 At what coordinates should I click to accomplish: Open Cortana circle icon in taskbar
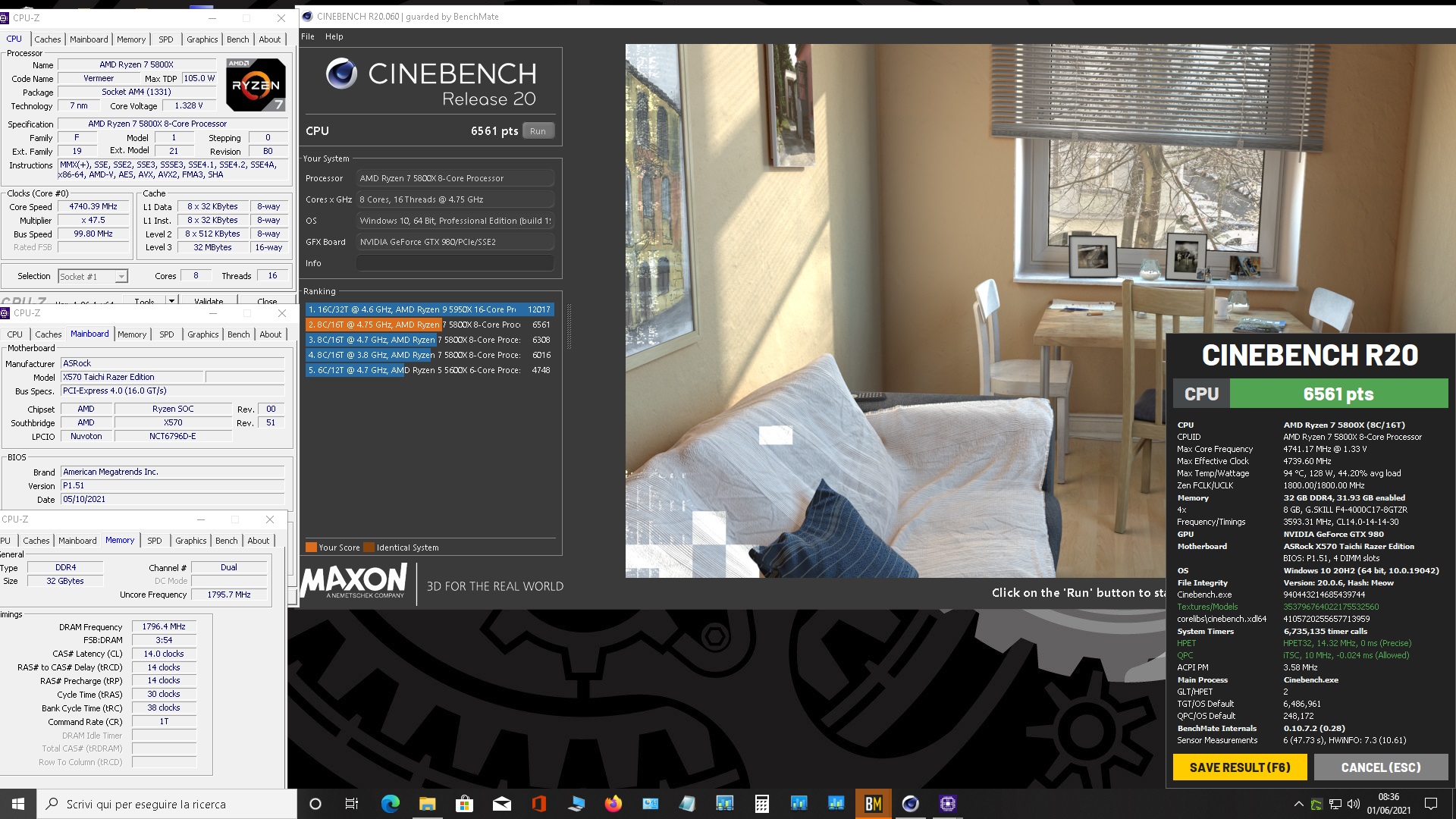tap(315, 804)
